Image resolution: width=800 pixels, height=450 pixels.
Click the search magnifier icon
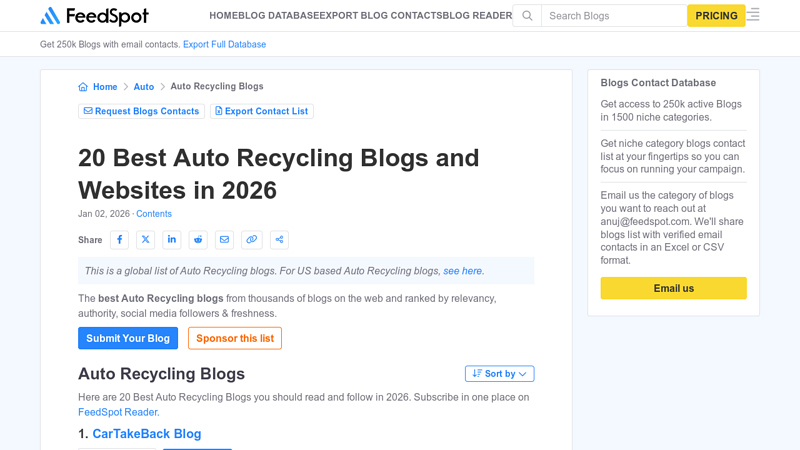527,16
